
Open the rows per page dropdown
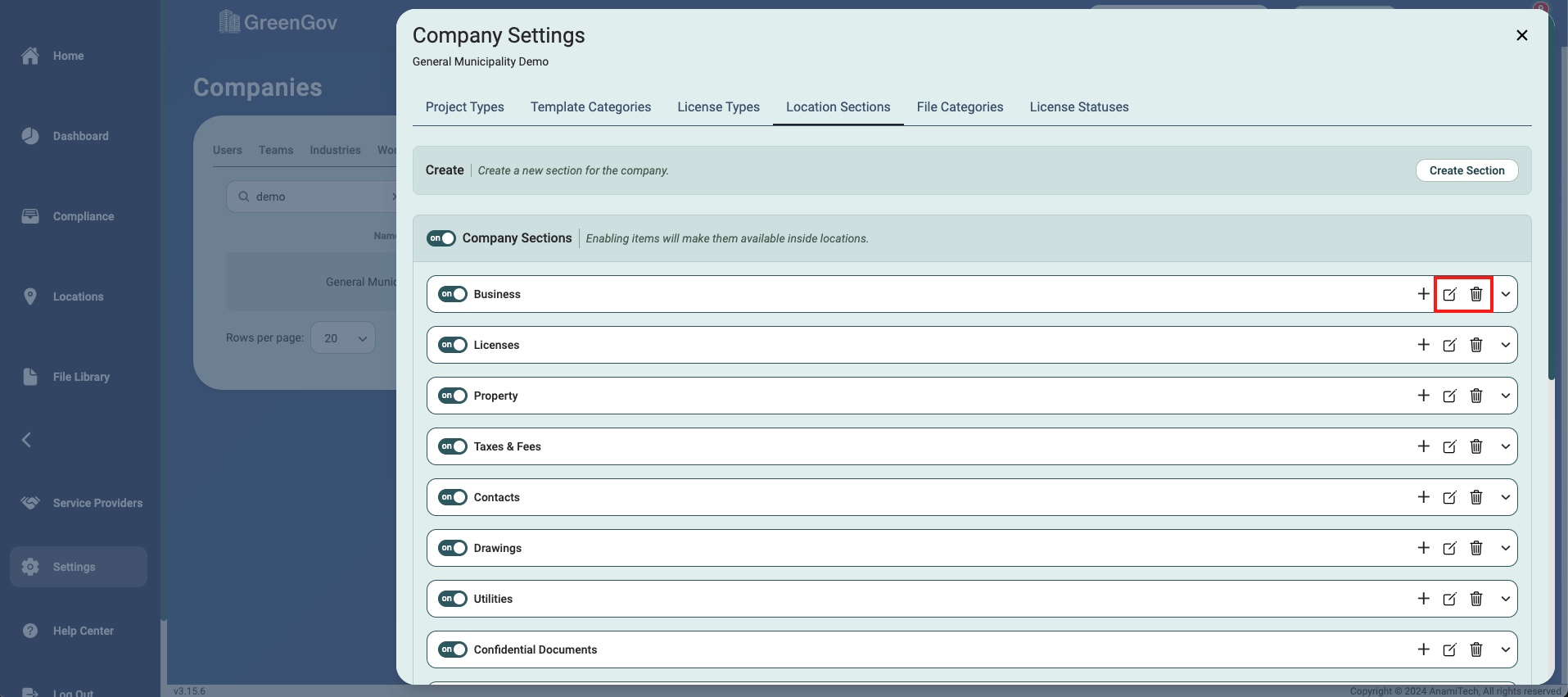[343, 338]
